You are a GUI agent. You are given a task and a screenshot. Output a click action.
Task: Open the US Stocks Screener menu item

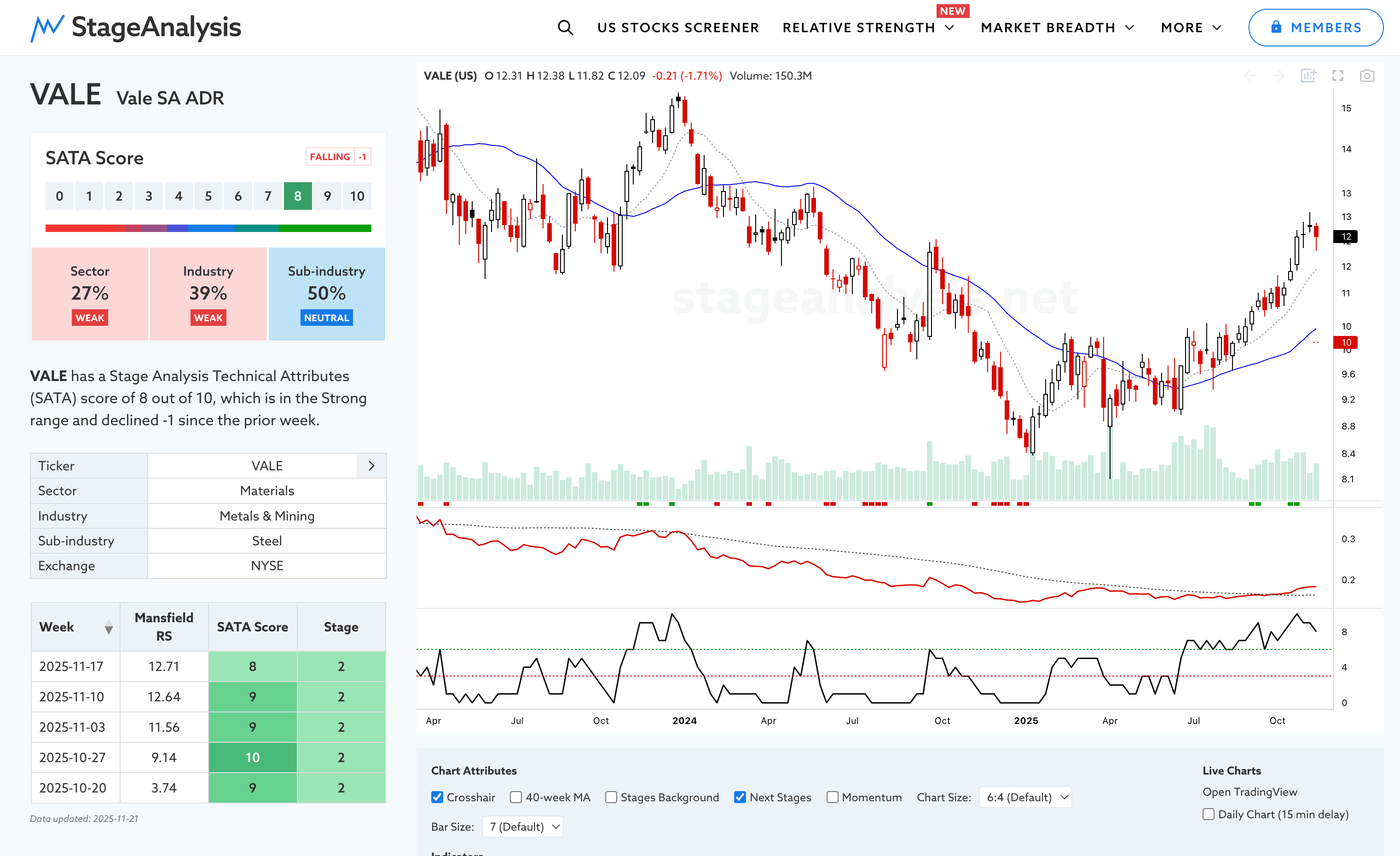click(x=678, y=27)
